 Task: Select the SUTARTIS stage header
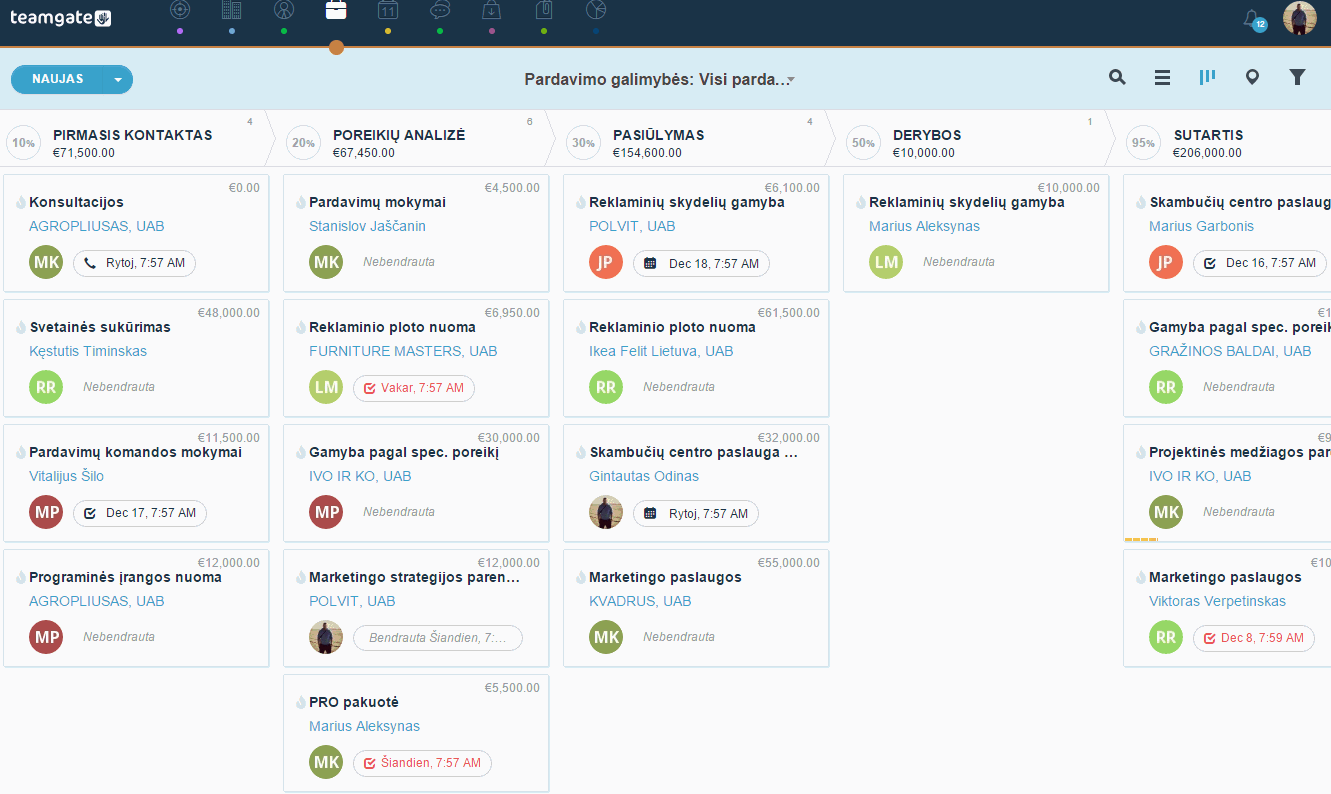(x=1208, y=135)
